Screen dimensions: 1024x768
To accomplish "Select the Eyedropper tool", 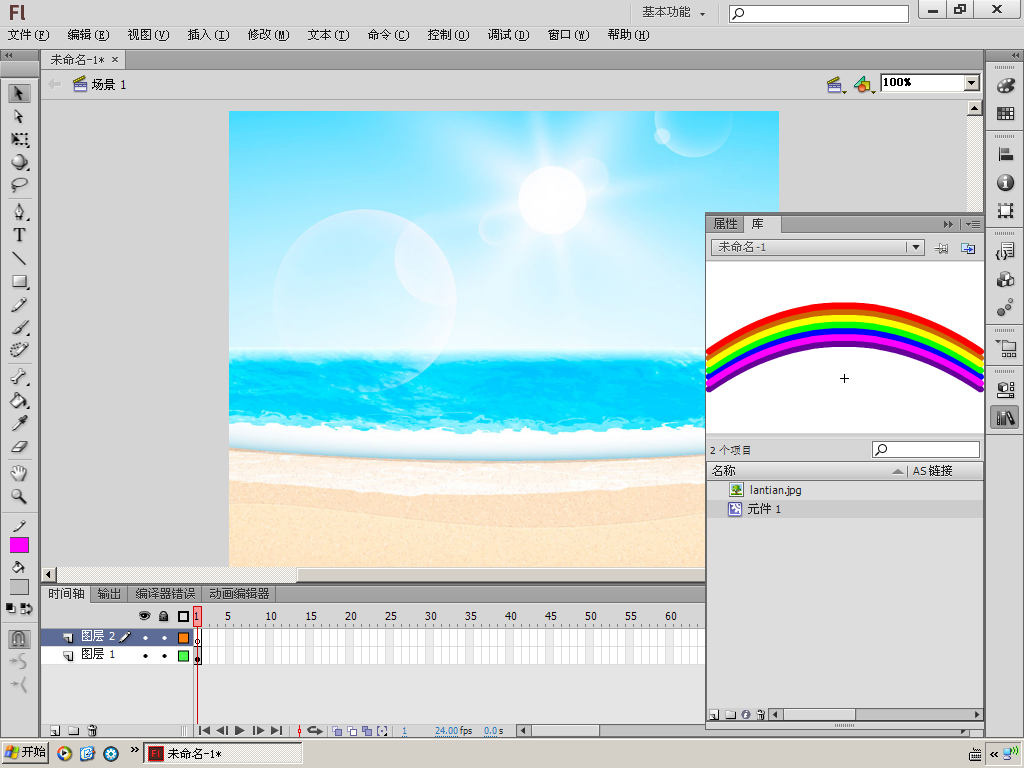I will [19, 424].
